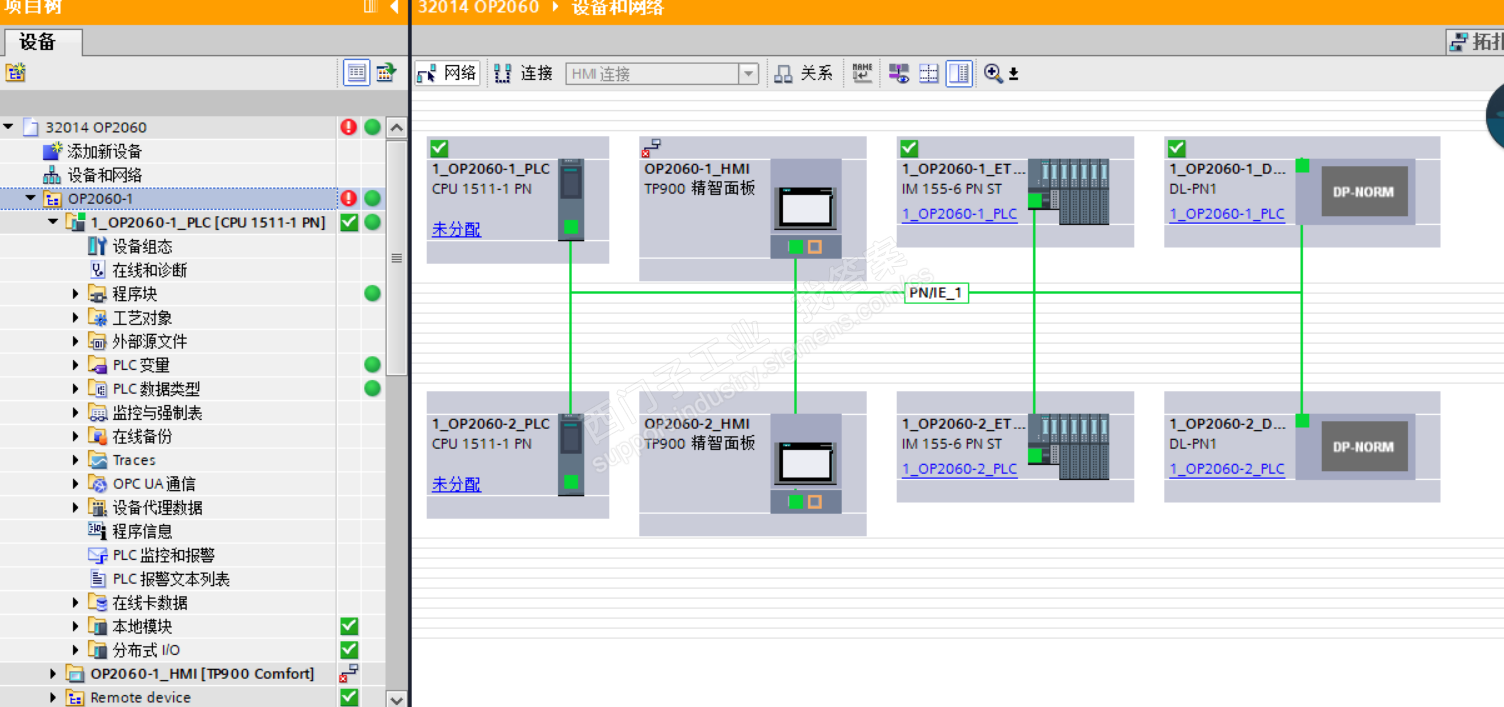Collapse the project tree panel arrow
This screenshot has width=1504, height=707.
pos(395,7)
